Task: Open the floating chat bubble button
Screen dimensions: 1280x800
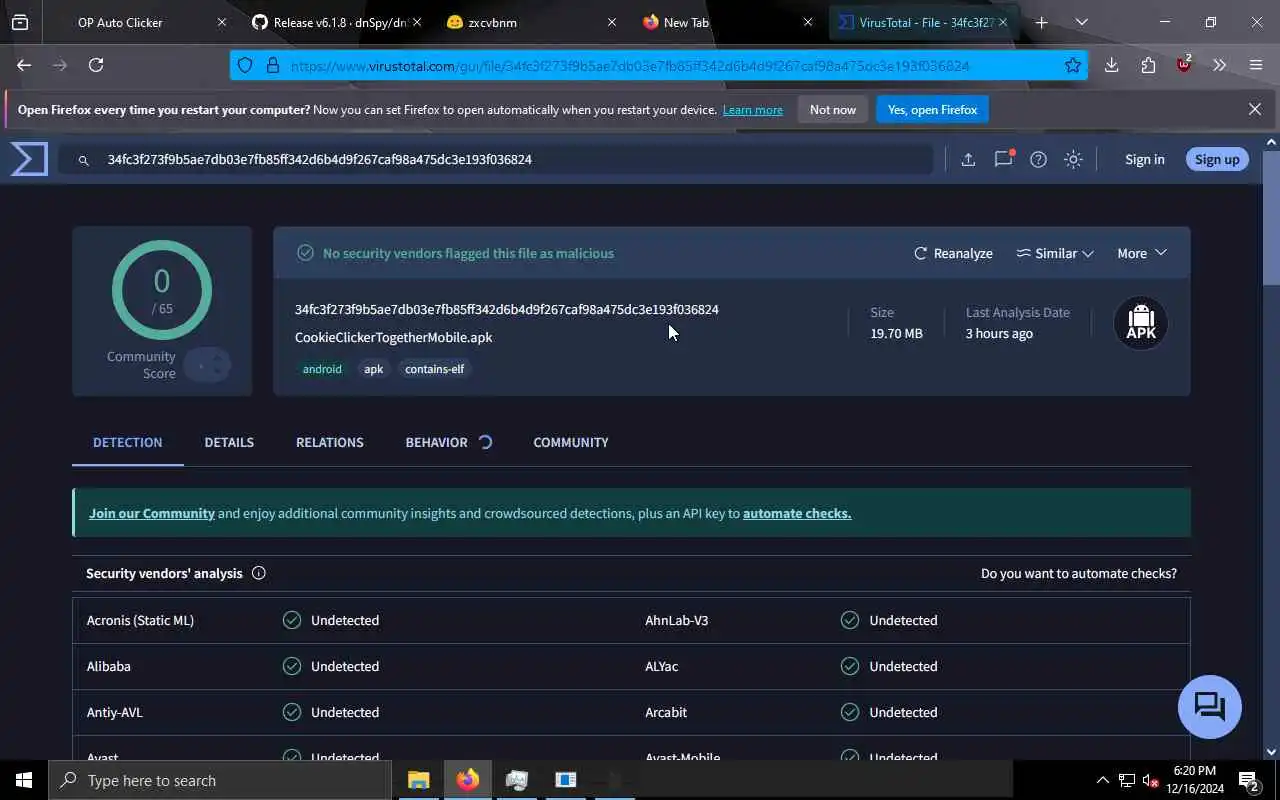Action: (1210, 707)
